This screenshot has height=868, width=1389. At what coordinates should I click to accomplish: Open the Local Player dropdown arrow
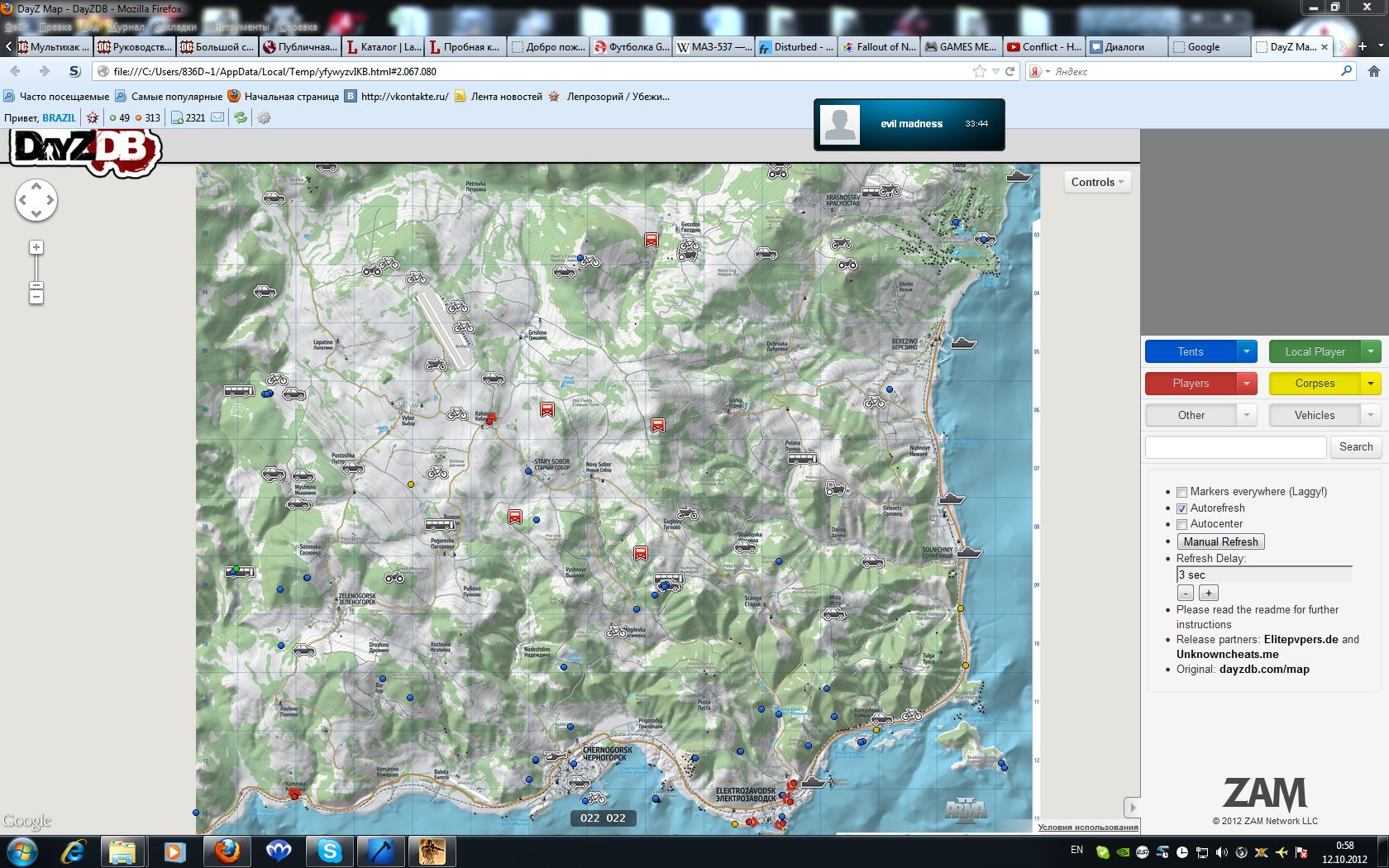pyautogui.click(x=1371, y=351)
